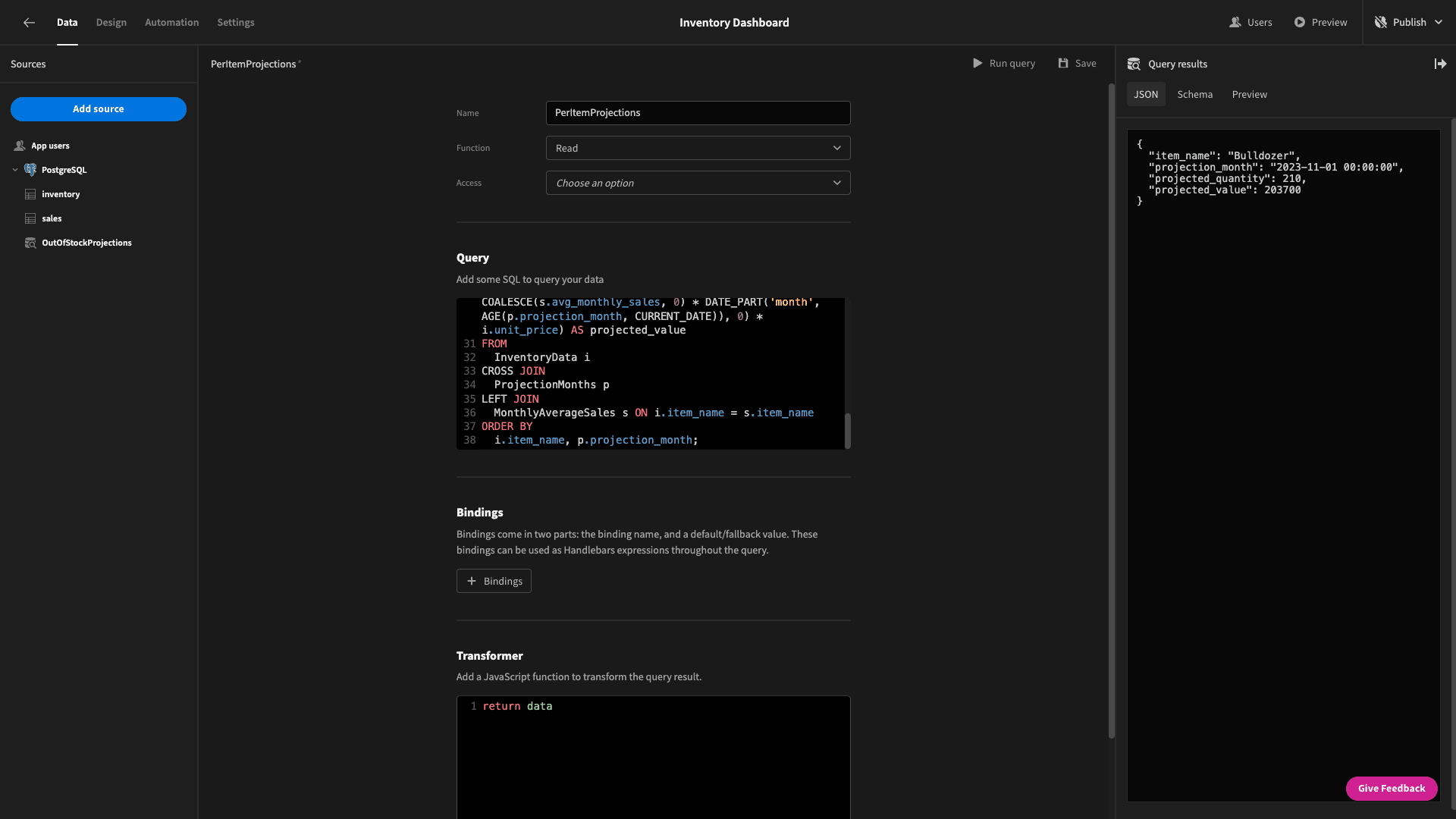Click the Query results icon
This screenshot has height=819, width=1456.
point(1134,64)
